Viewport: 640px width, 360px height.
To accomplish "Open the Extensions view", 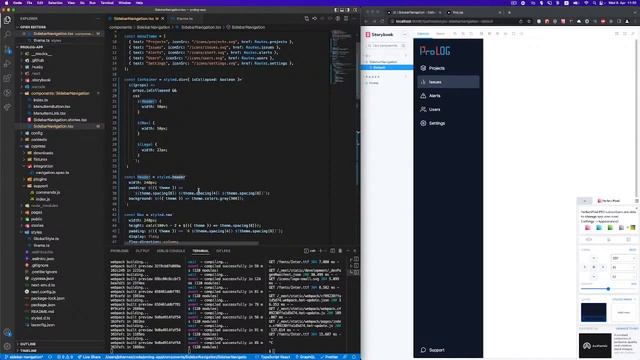I will 7,78.
